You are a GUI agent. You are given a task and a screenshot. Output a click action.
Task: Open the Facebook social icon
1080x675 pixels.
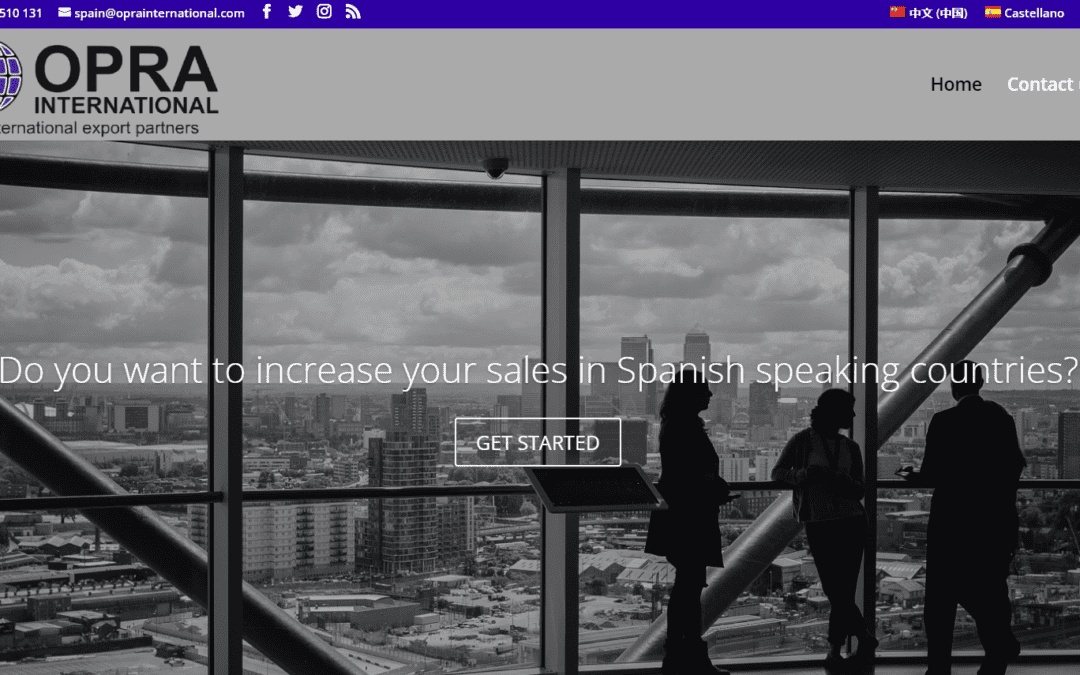267,12
